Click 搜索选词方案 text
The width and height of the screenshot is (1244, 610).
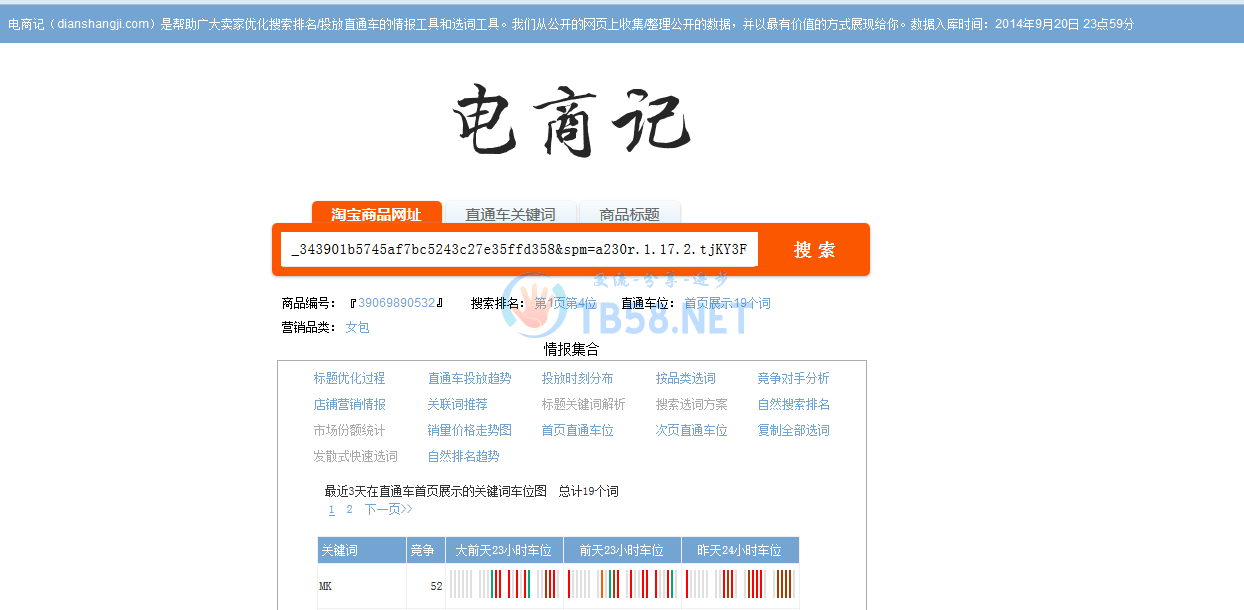[x=691, y=404]
